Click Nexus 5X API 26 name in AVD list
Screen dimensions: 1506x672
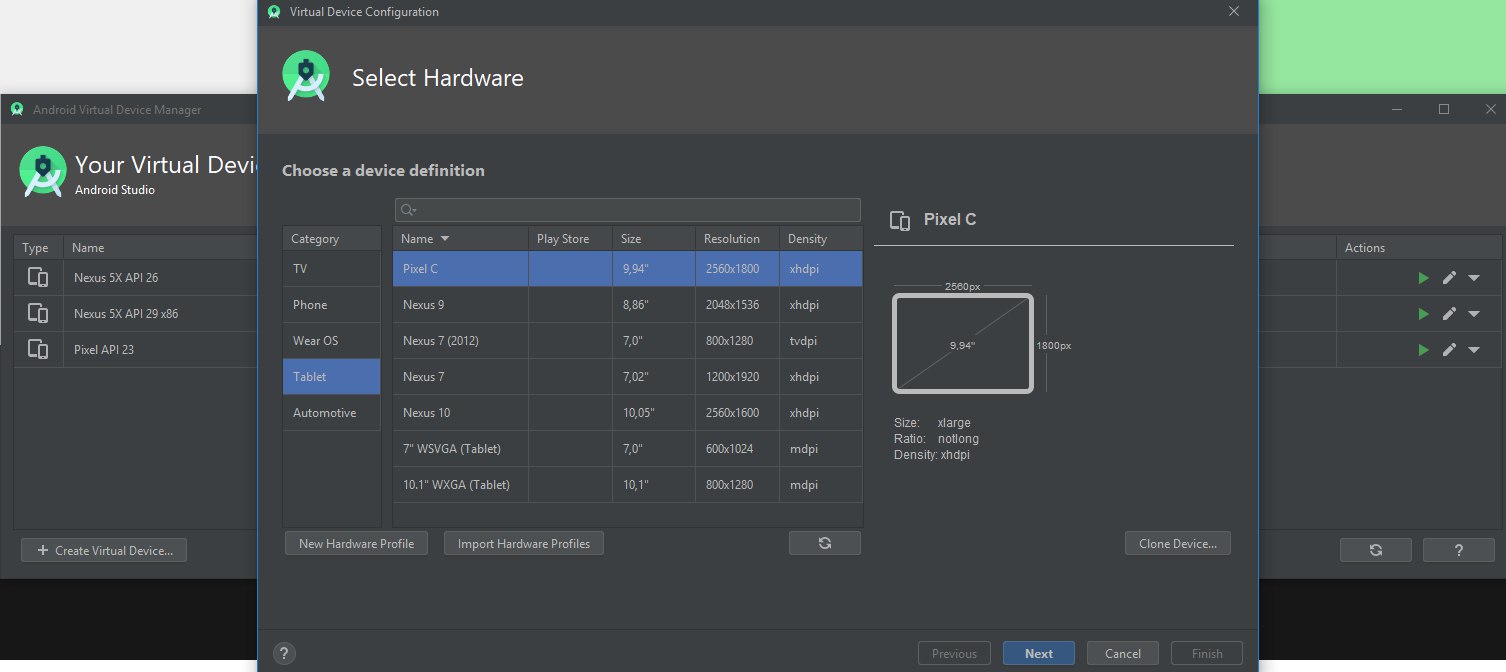116,278
